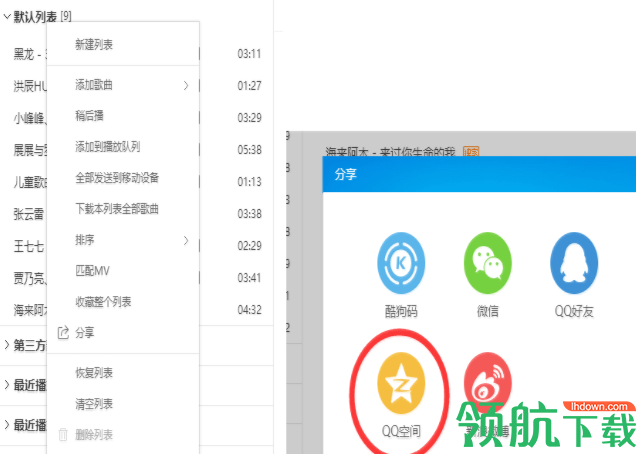
Task: Choose 清空列表 menu entry
Action: (94, 404)
